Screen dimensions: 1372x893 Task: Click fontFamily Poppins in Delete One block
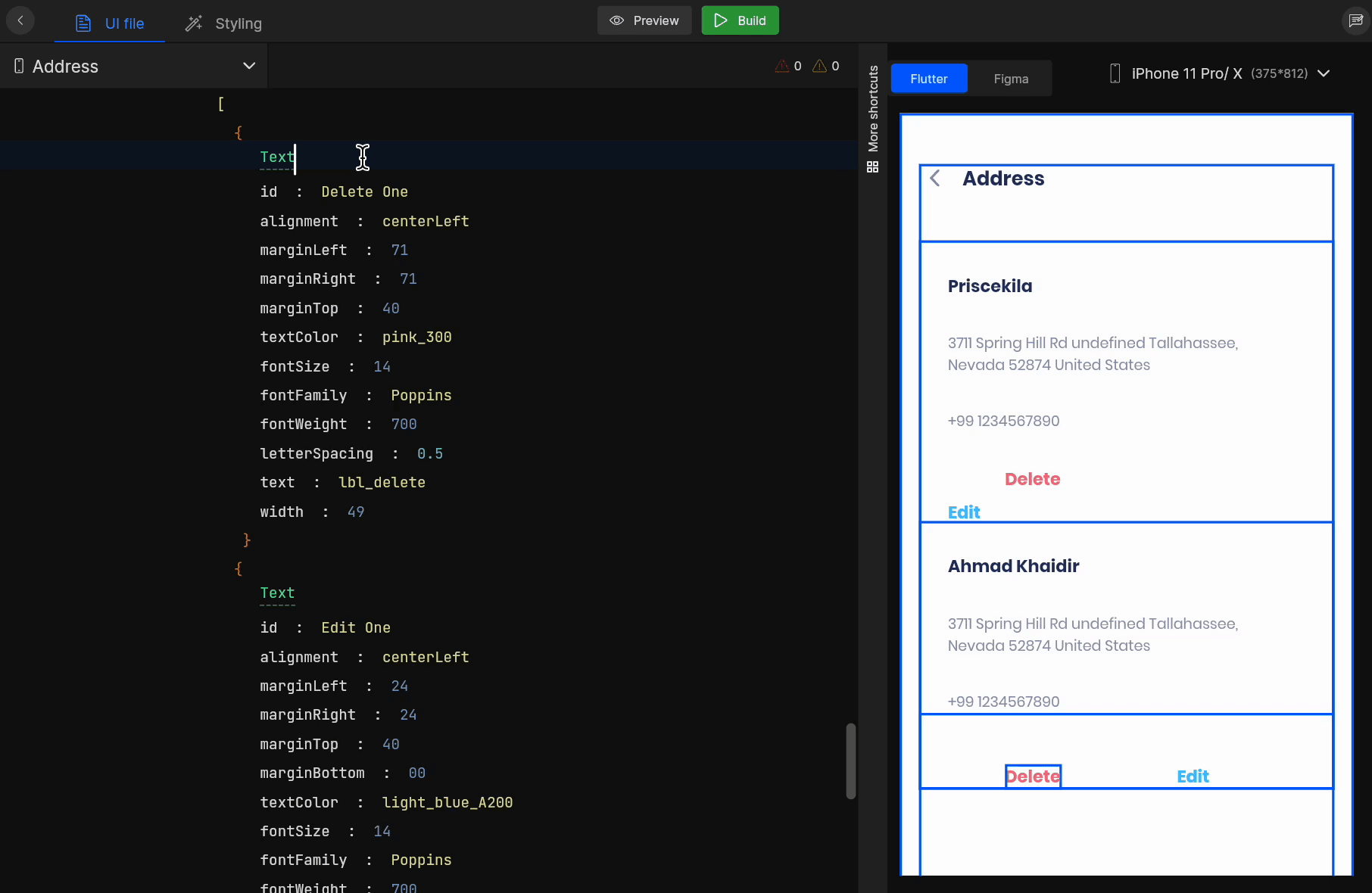421,396
